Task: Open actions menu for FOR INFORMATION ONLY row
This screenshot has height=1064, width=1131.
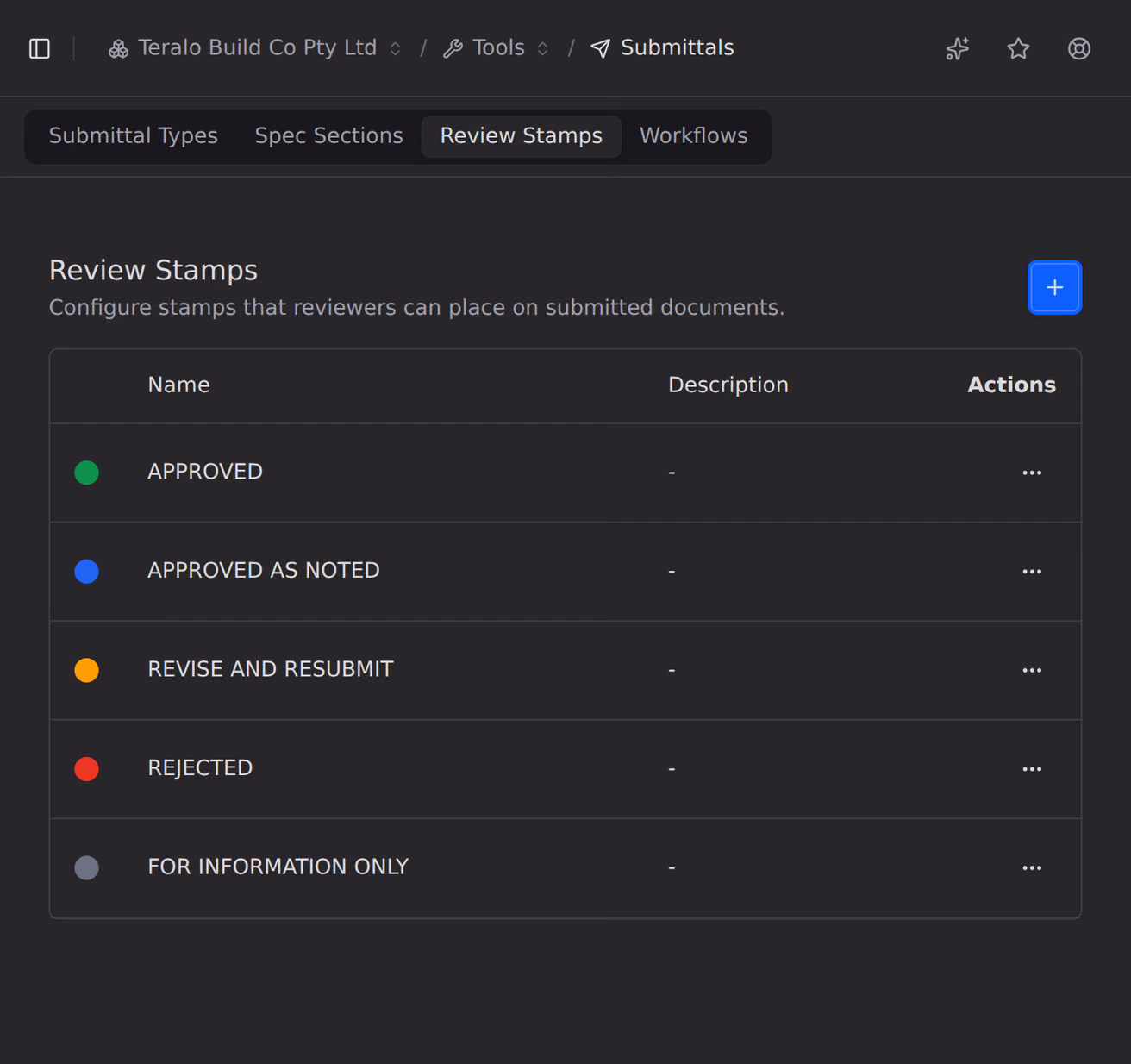Action: click(x=1032, y=867)
